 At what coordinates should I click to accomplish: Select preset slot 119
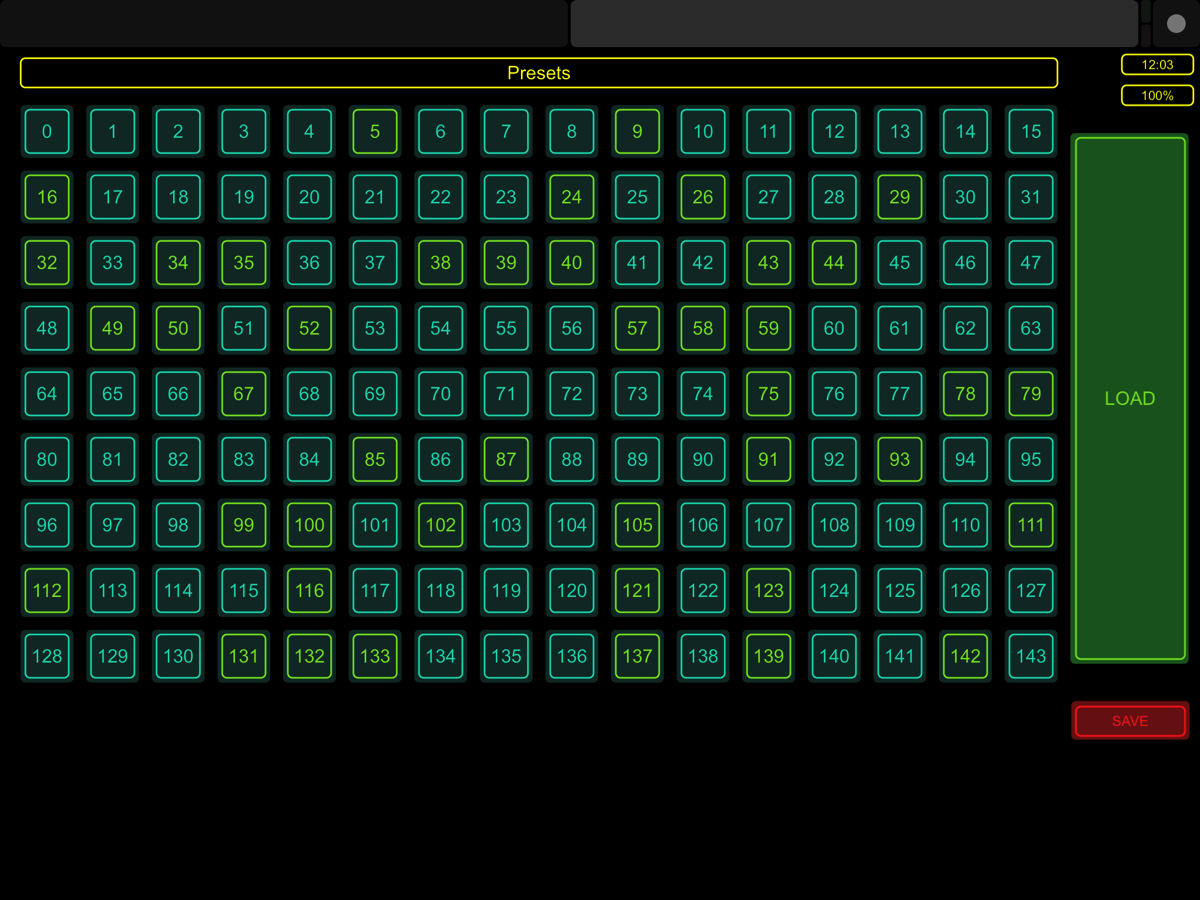[506, 590]
